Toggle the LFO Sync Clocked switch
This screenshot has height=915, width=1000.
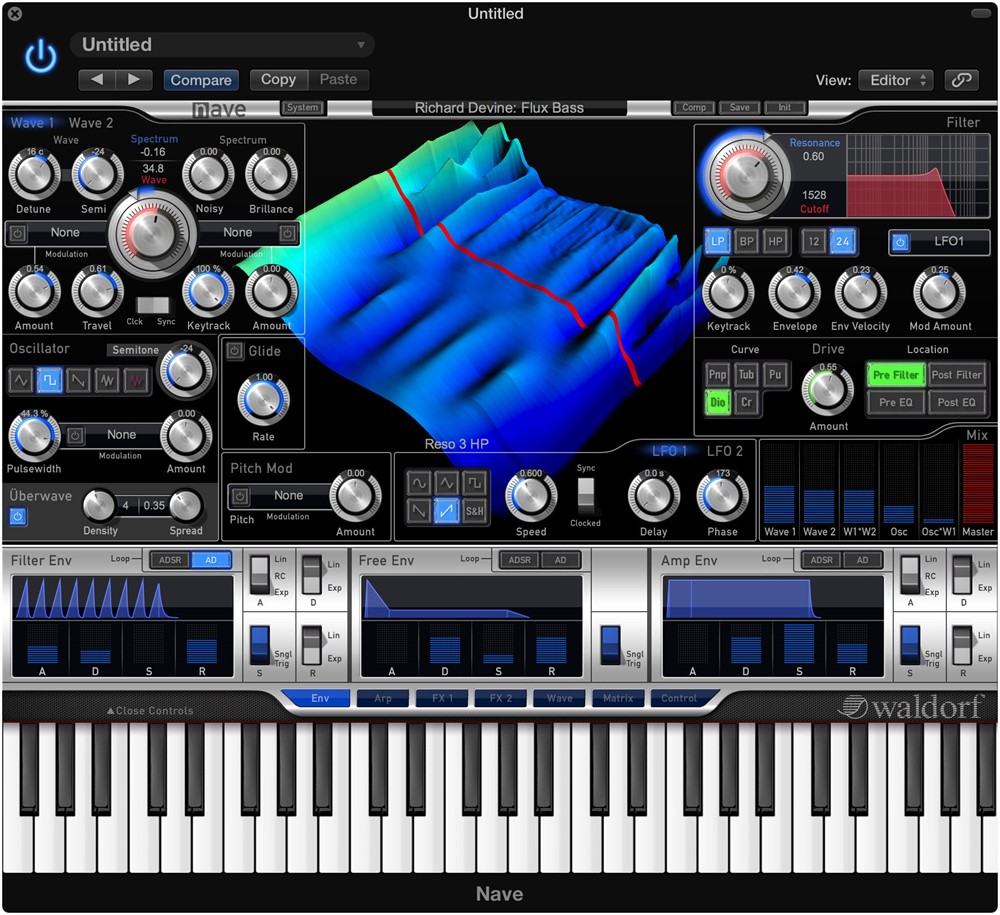coord(585,496)
